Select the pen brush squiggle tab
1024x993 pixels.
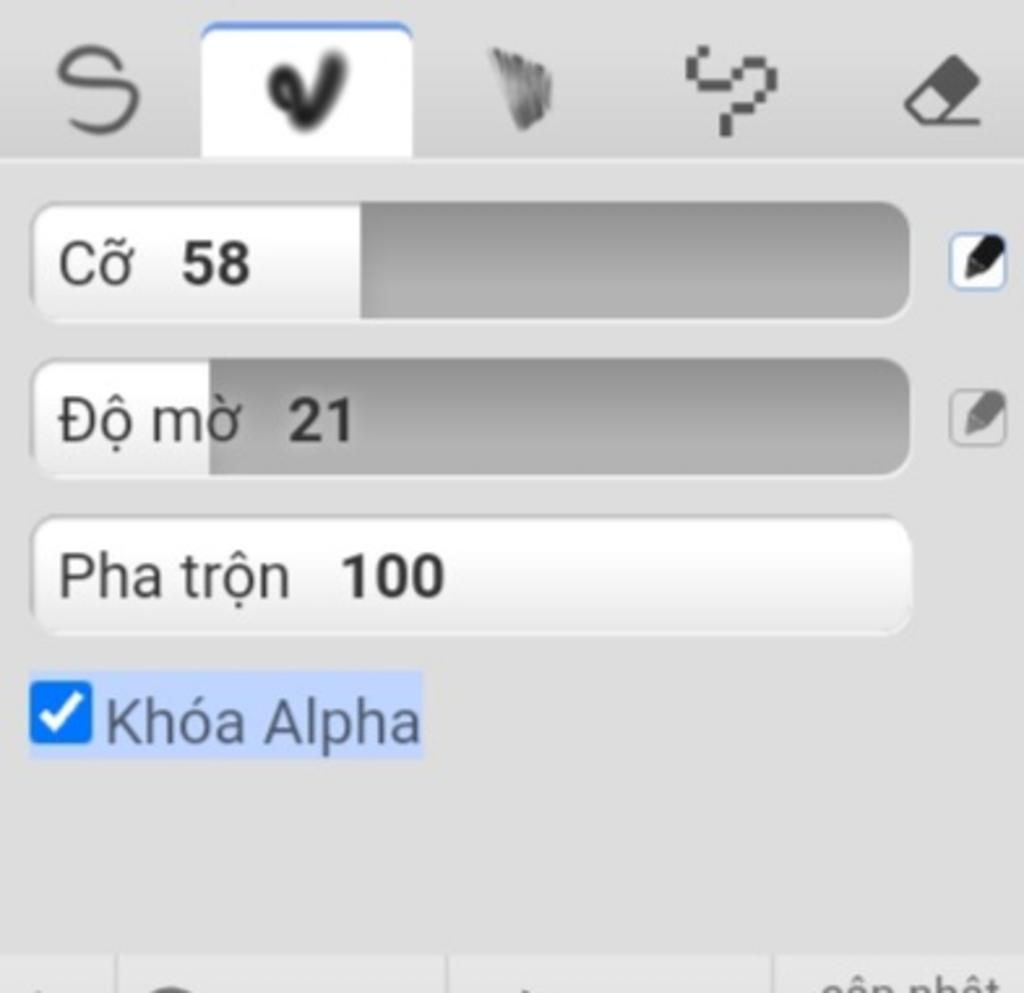click(x=98, y=90)
